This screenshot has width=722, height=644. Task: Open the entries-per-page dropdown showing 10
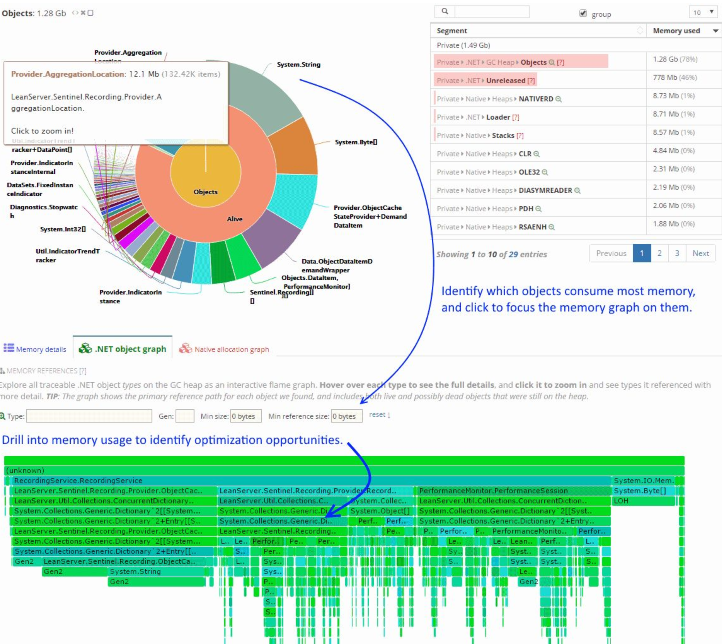tap(702, 13)
